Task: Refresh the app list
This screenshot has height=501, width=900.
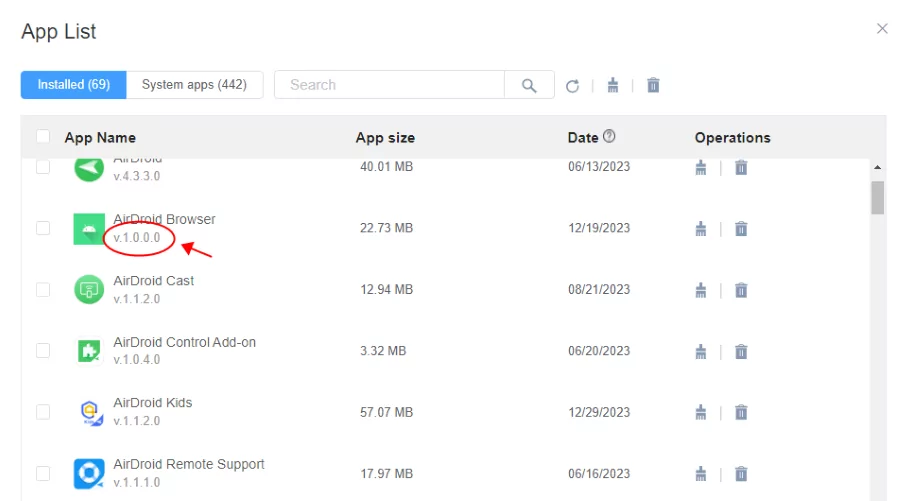Action: point(572,86)
